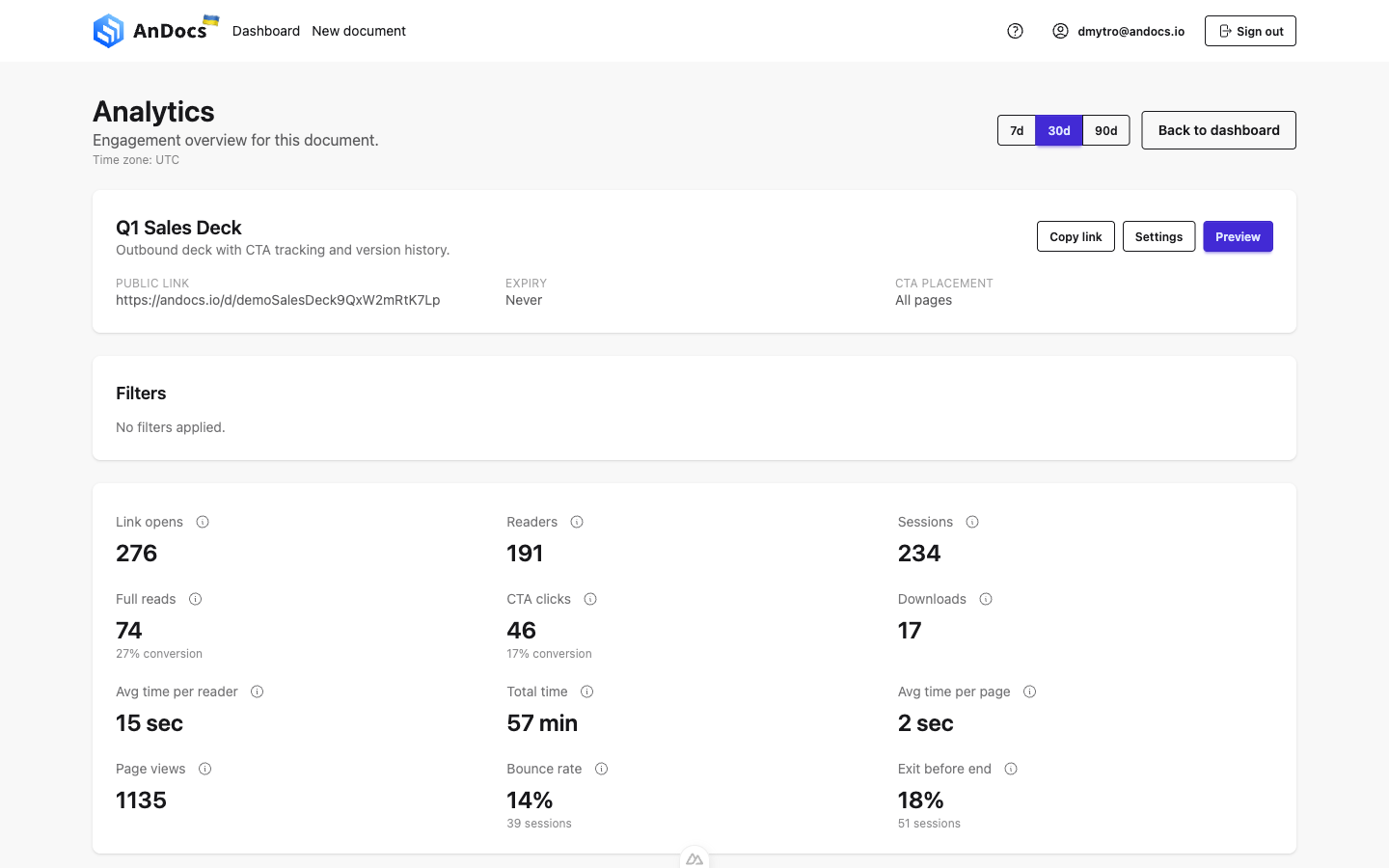Image resolution: width=1389 pixels, height=868 pixels.
Task: Click the public link URL for the deck
Action: [278, 299]
